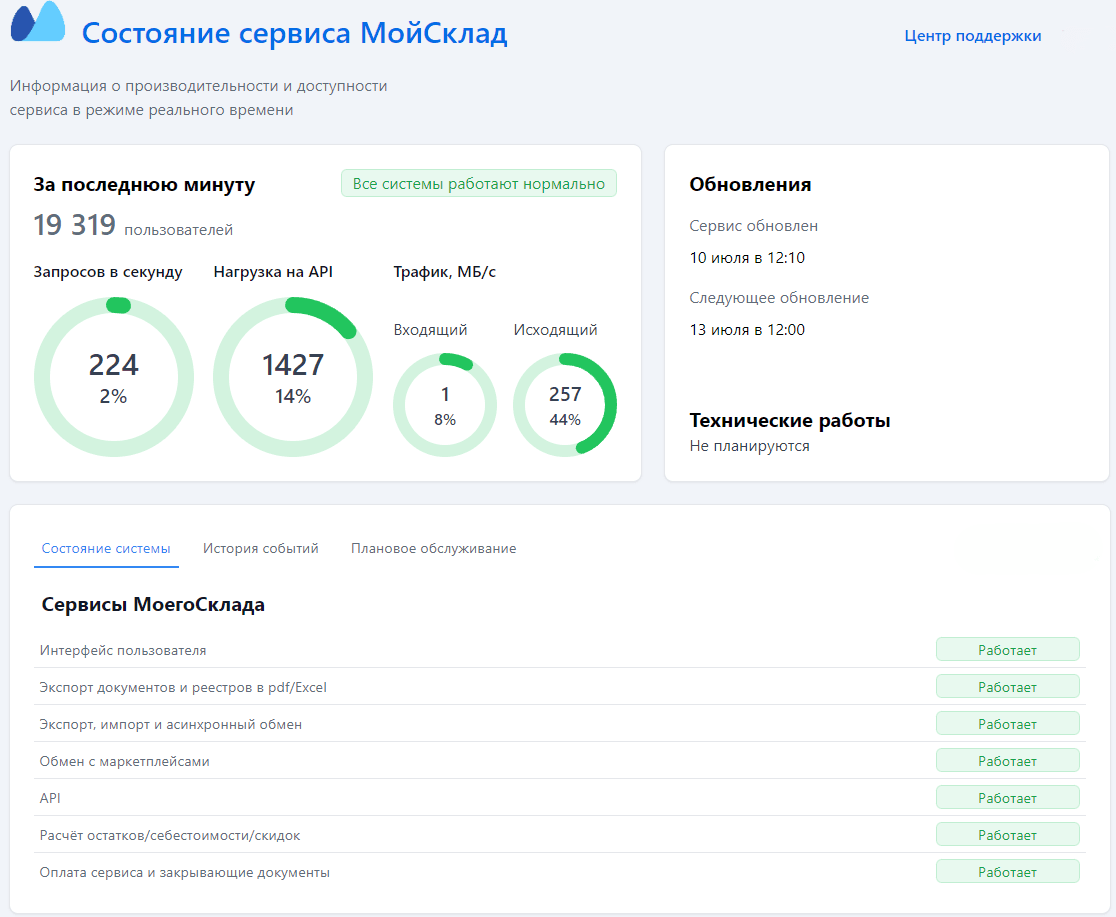Viewport: 1116px width, 917px height.
Task: Select the "Состояние системы" tab
Action: [x=106, y=548]
